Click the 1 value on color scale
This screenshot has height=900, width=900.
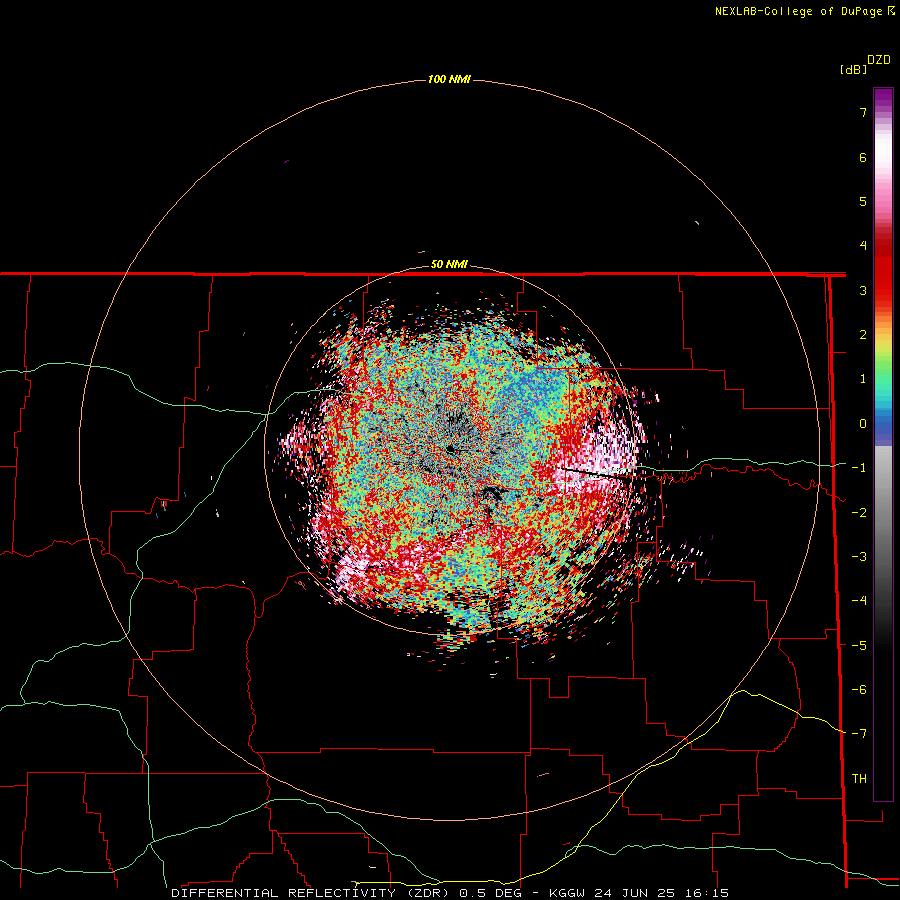click(863, 379)
